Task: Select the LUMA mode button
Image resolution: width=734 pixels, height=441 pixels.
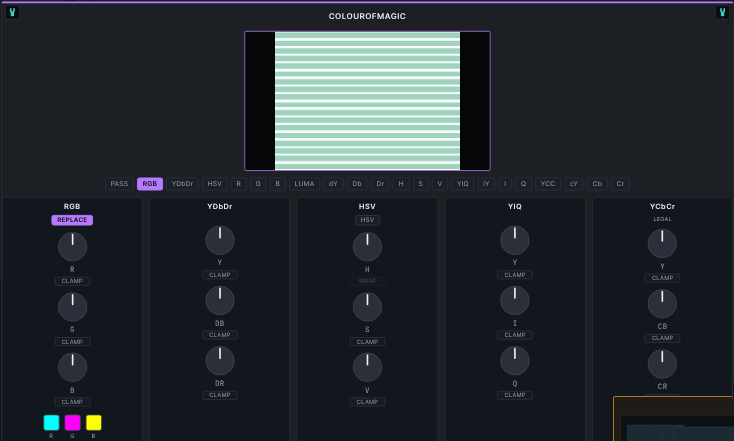Action: coord(304,184)
